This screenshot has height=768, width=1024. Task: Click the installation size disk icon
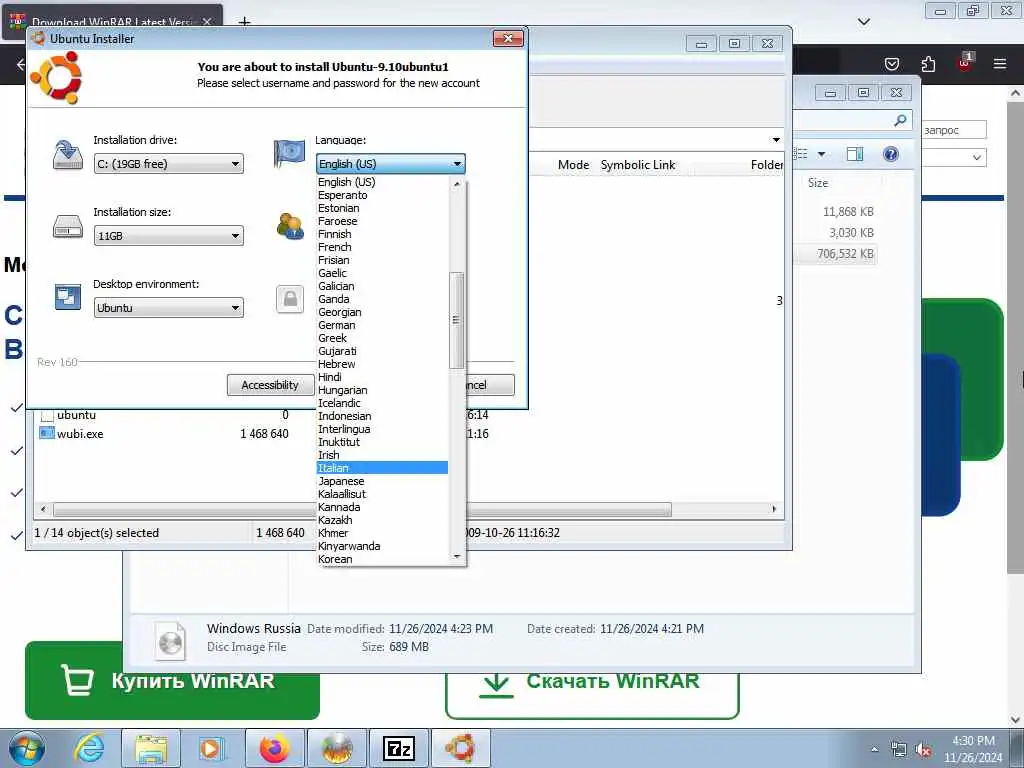click(x=68, y=227)
